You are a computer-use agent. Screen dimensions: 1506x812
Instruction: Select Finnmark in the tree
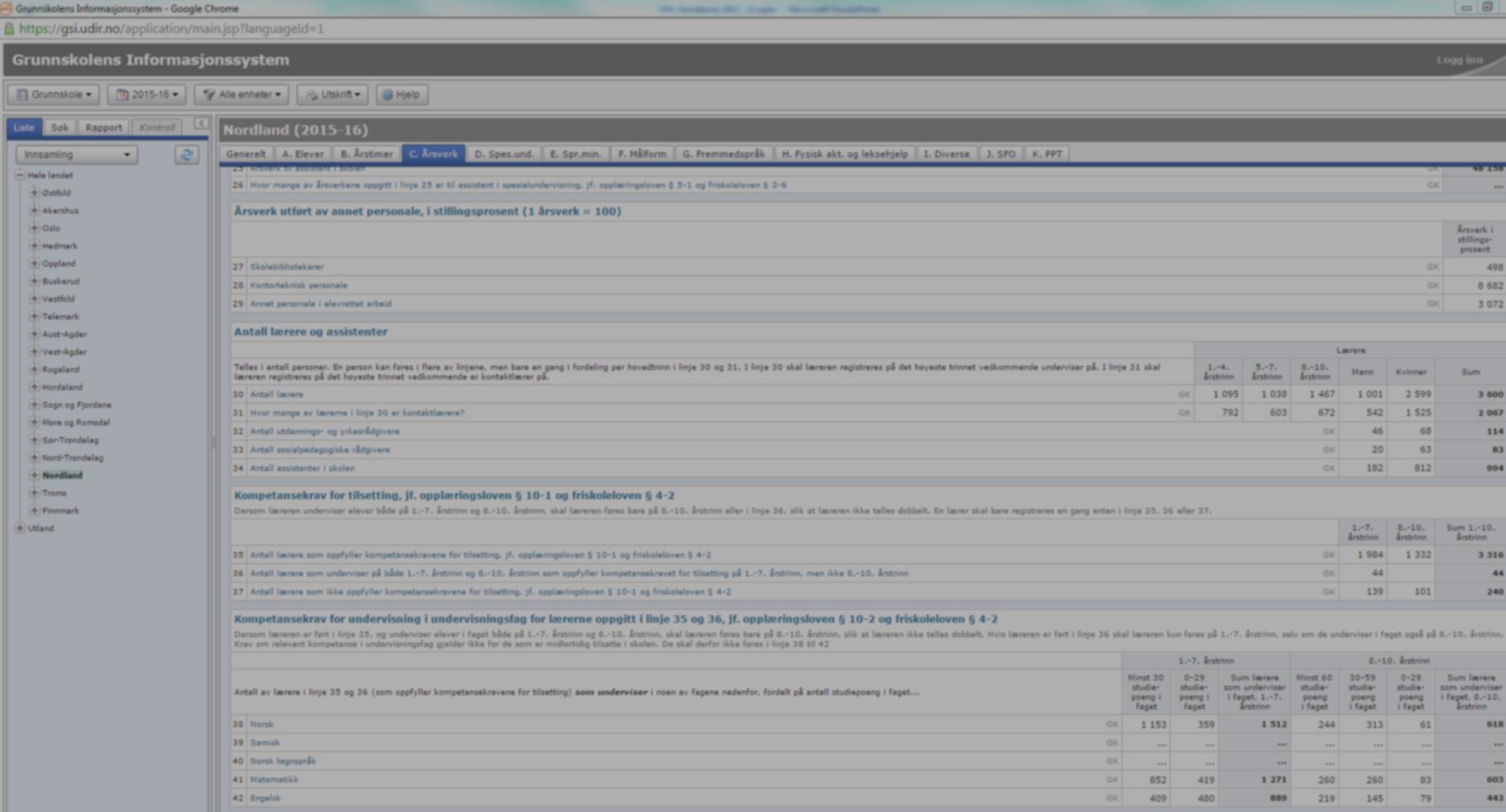point(60,510)
